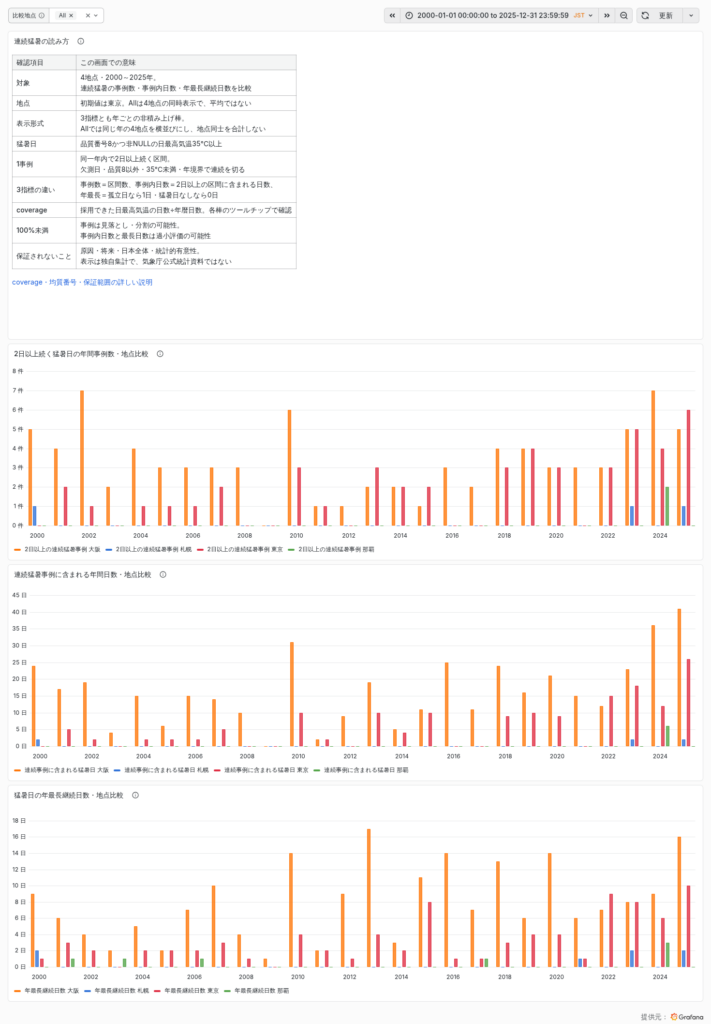711x1024 pixels.
Task: Click the Grafana logo at page bottom
Action: [x=687, y=1017]
